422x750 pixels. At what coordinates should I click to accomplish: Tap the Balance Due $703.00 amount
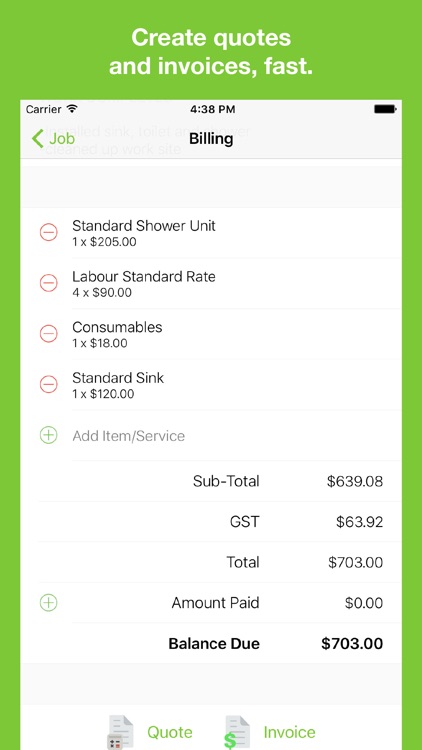click(x=352, y=643)
